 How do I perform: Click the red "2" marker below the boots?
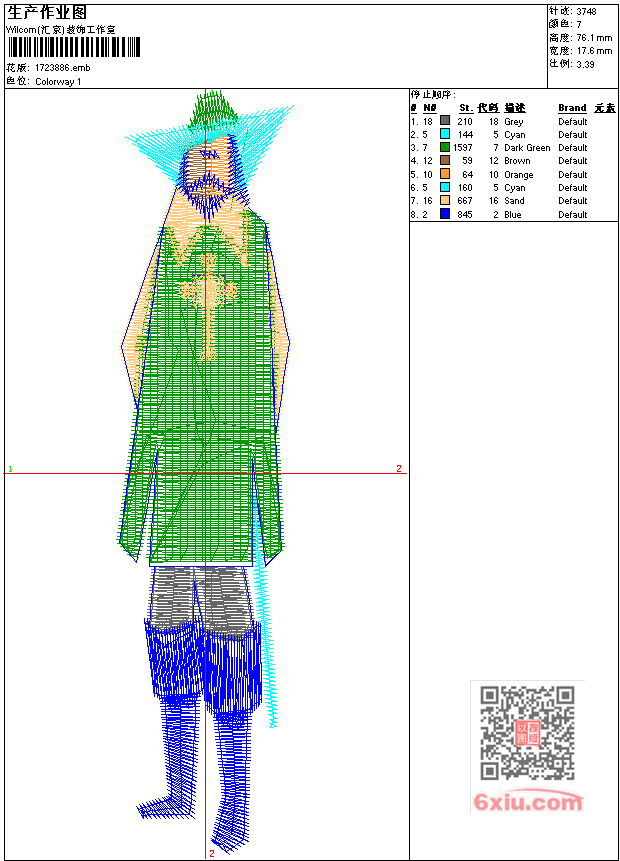[211, 853]
